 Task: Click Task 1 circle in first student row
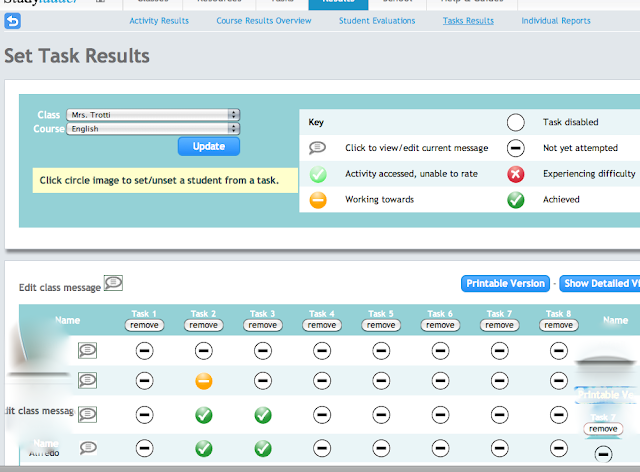click(144, 351)
